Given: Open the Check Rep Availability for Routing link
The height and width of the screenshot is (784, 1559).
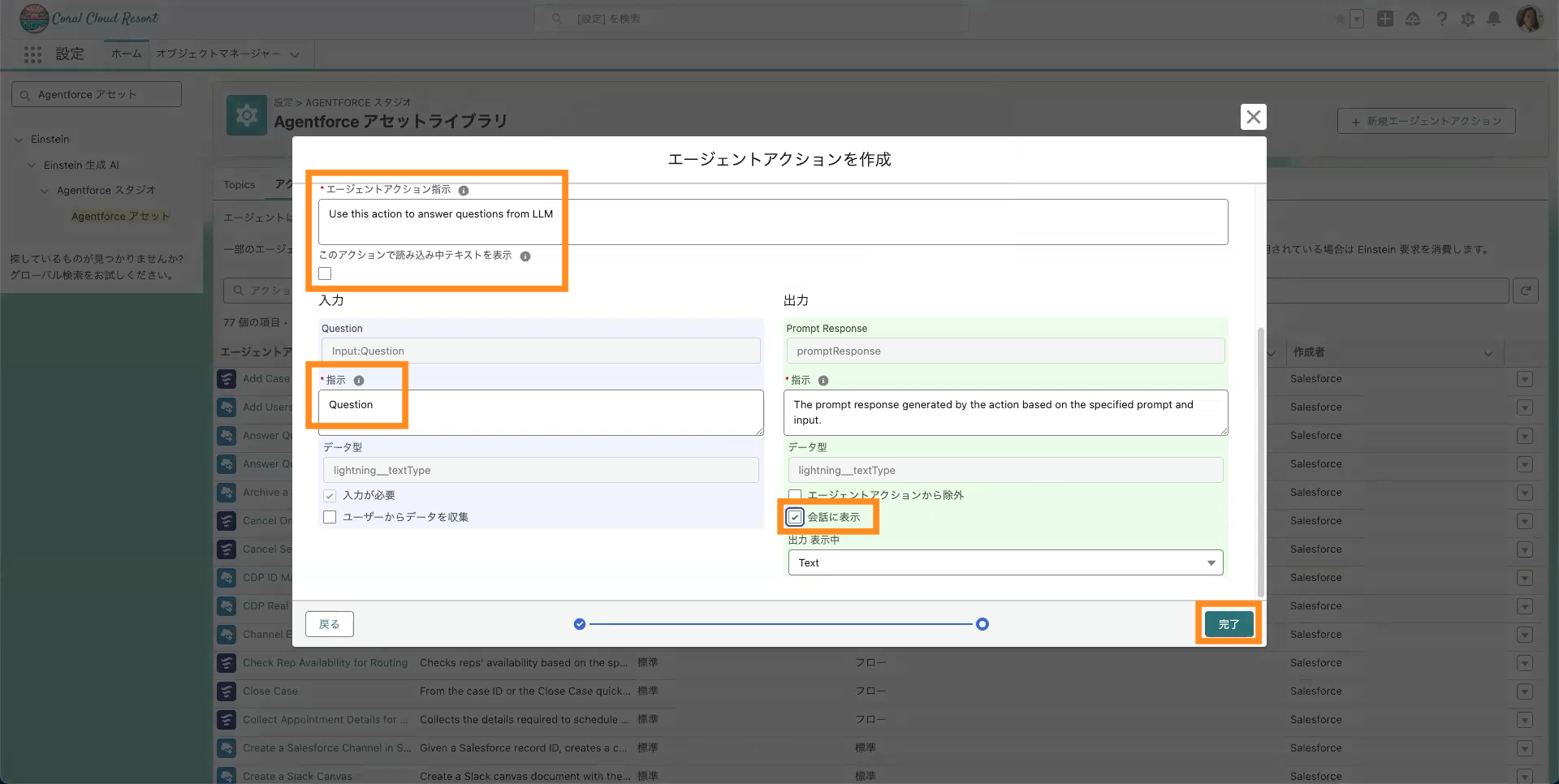Looking at the screenshot, I should 325,663.
